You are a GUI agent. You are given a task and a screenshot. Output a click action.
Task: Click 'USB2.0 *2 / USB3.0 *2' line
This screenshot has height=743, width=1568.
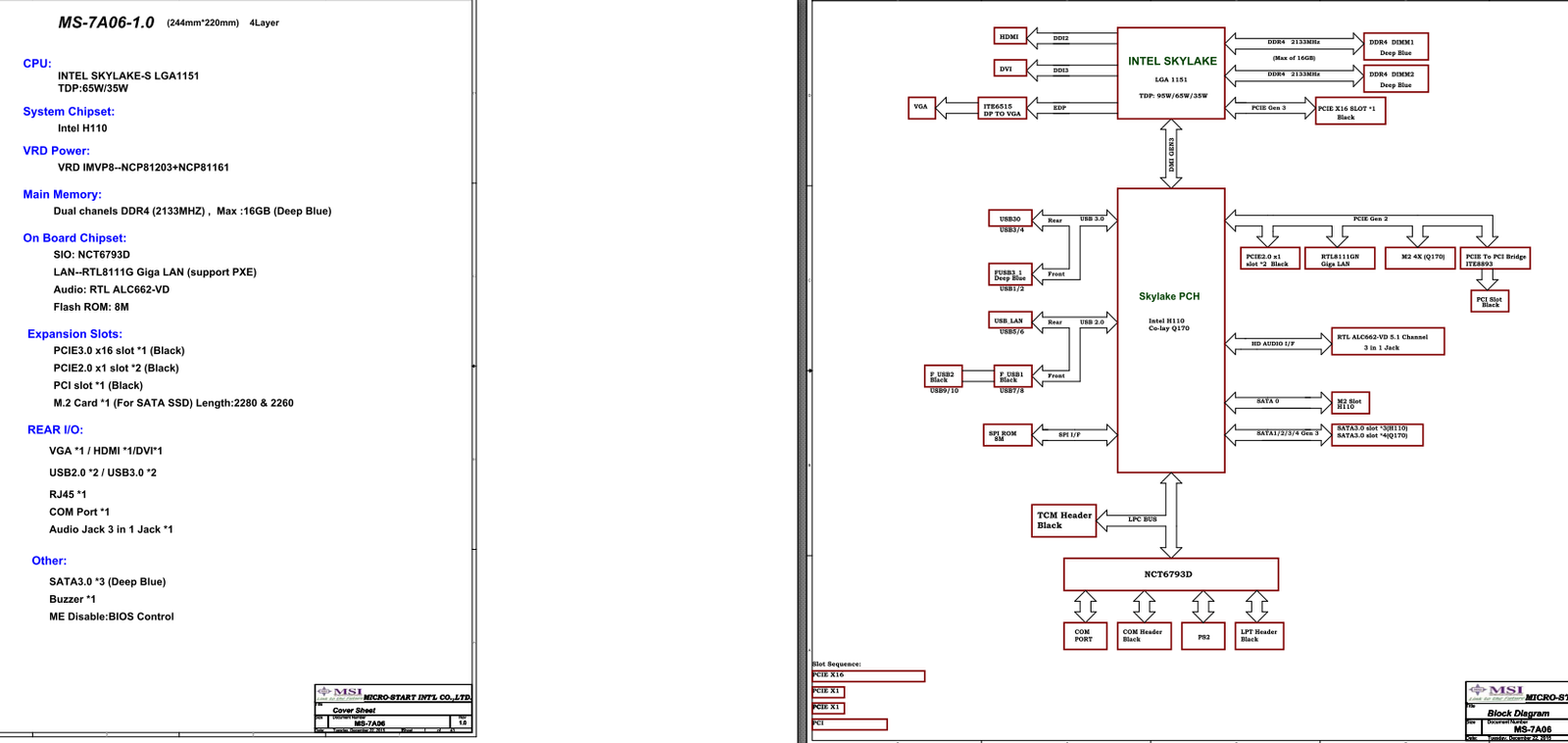103,472
